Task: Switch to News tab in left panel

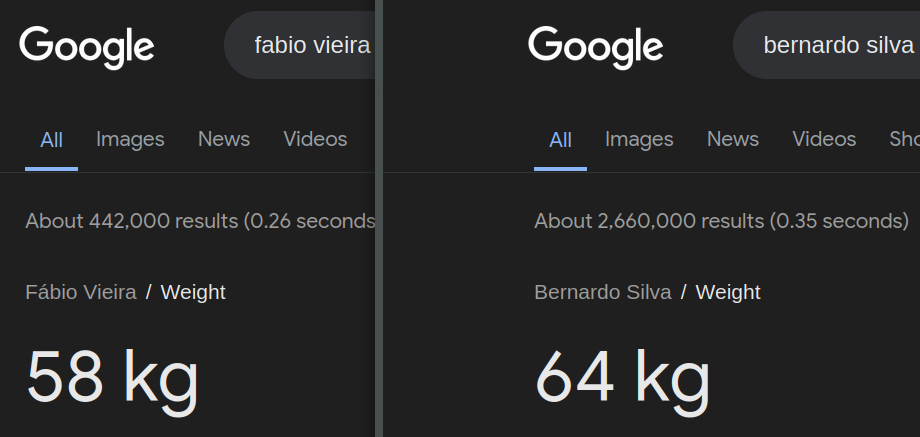Action: pos(224,140)
